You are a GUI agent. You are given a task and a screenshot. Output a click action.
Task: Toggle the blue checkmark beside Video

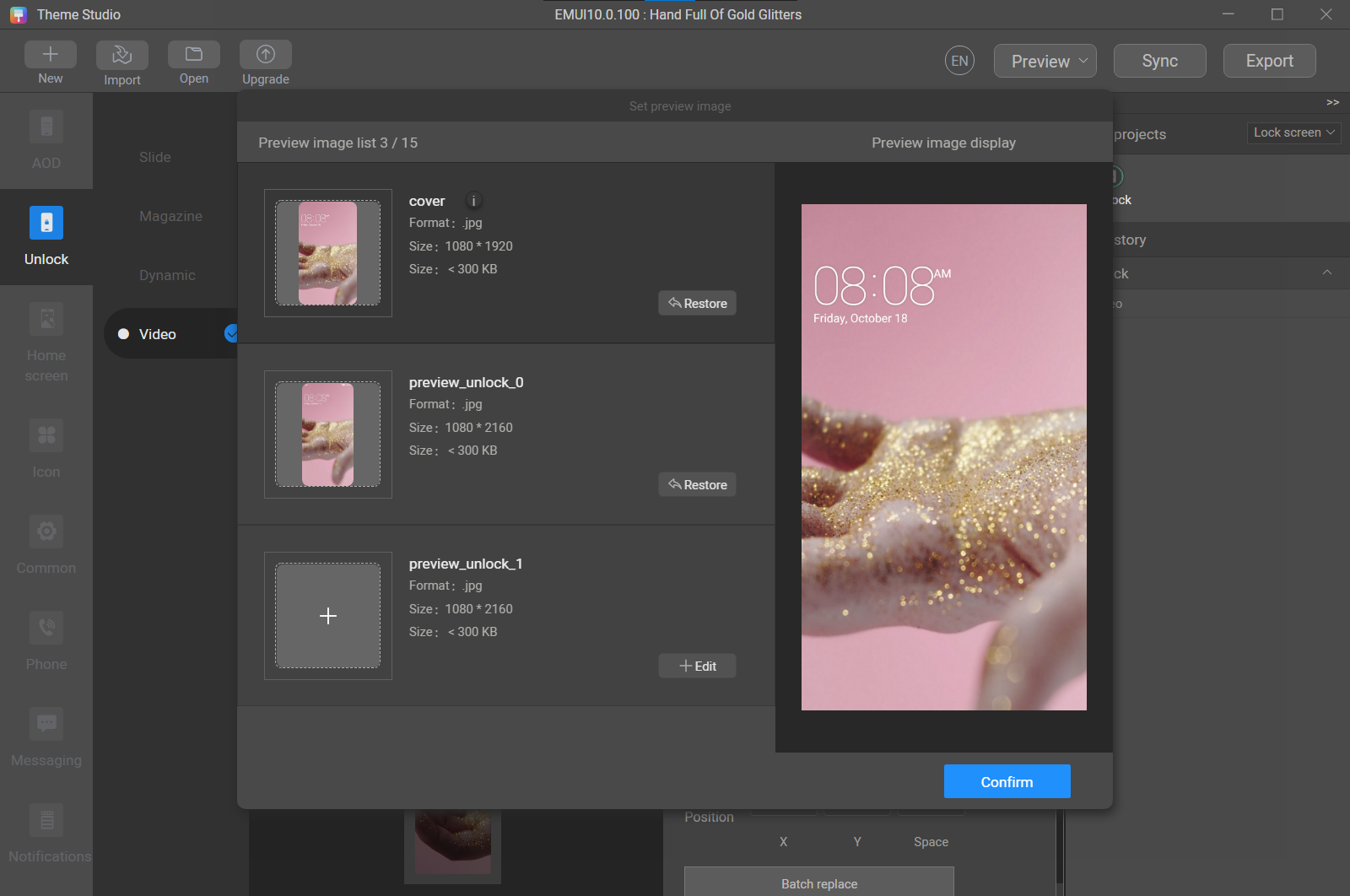click(230, 334)
